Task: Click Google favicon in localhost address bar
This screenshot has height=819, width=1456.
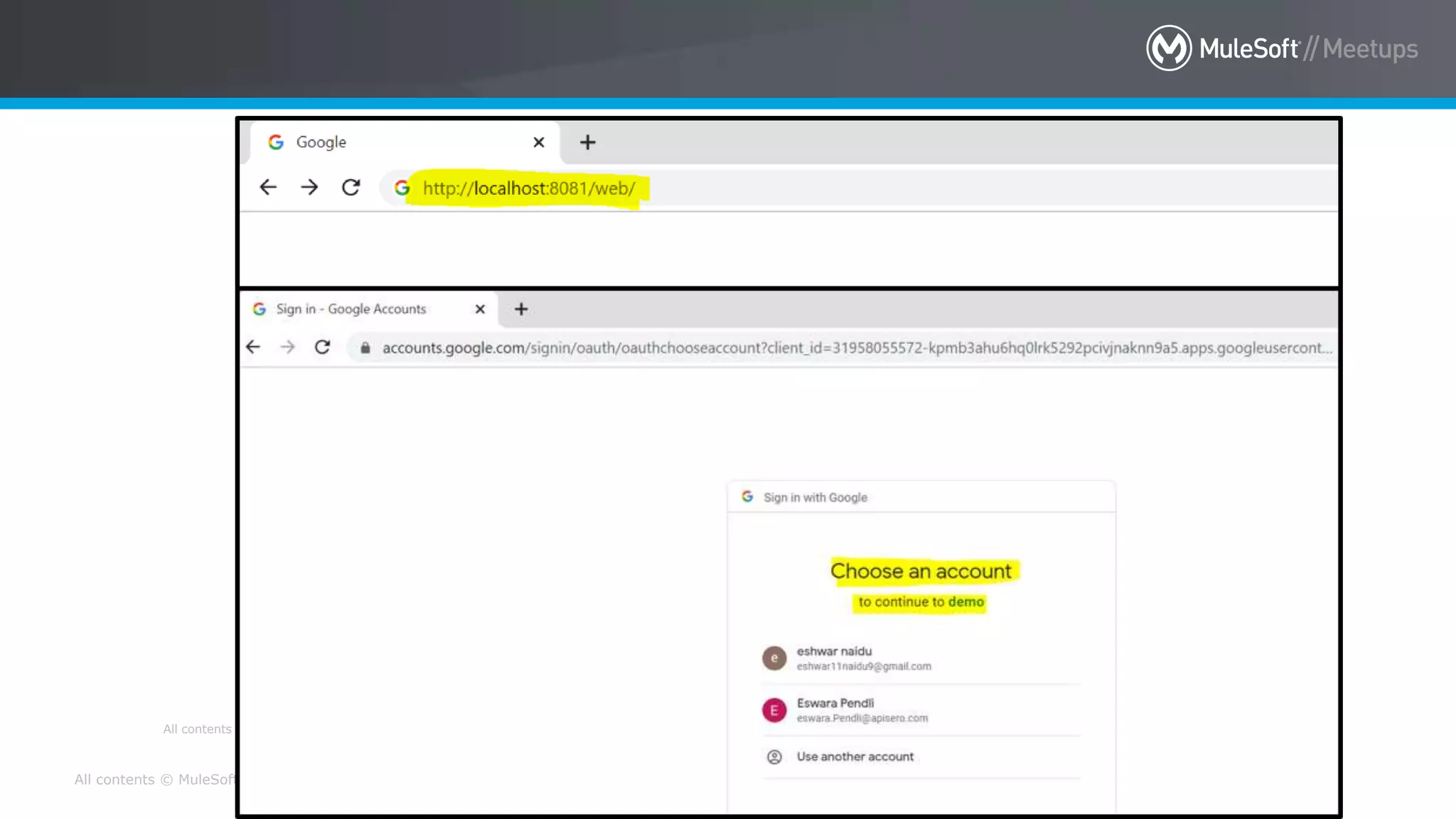Action: pyautogui.click(x=402, y=188)
